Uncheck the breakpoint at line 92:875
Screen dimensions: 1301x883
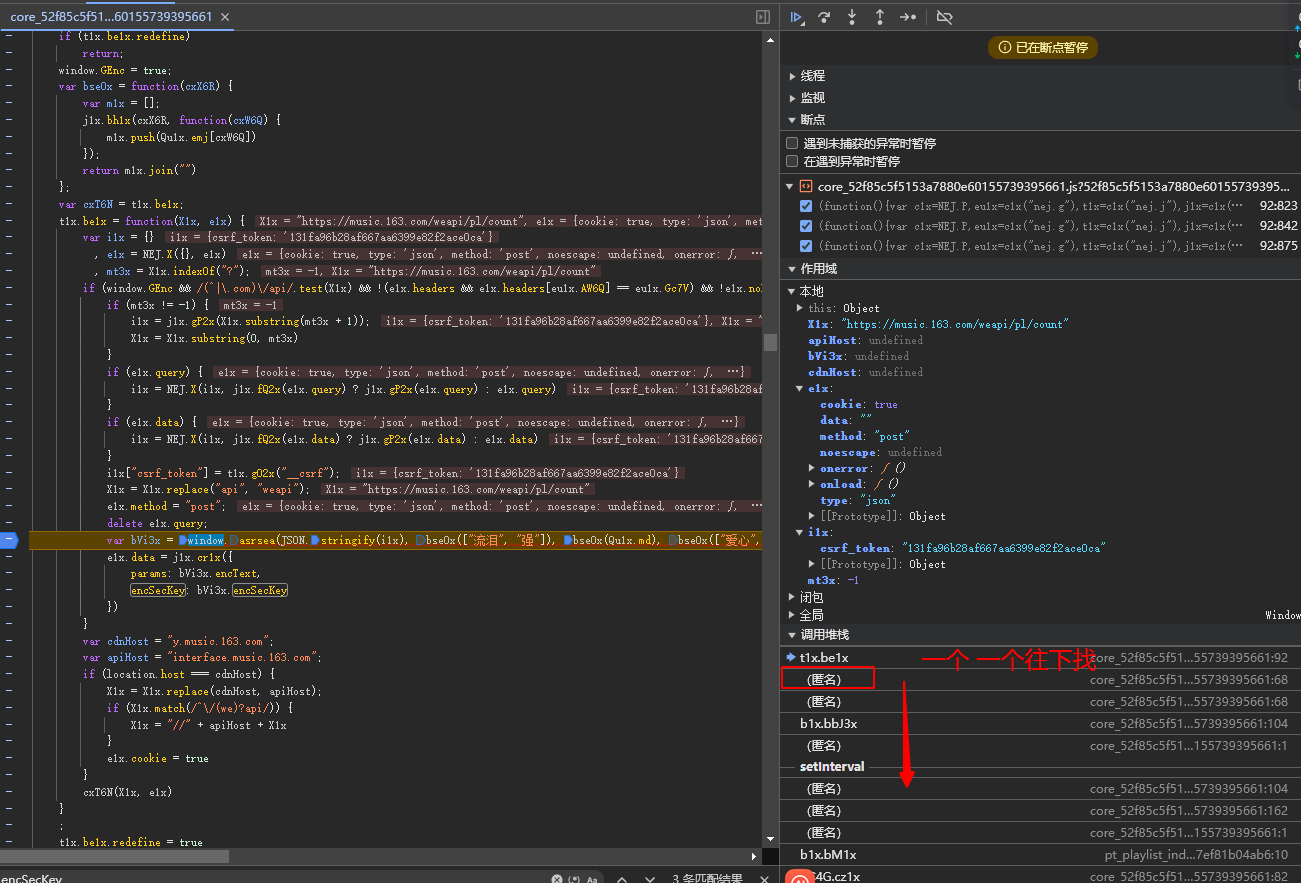click(806, 246)
